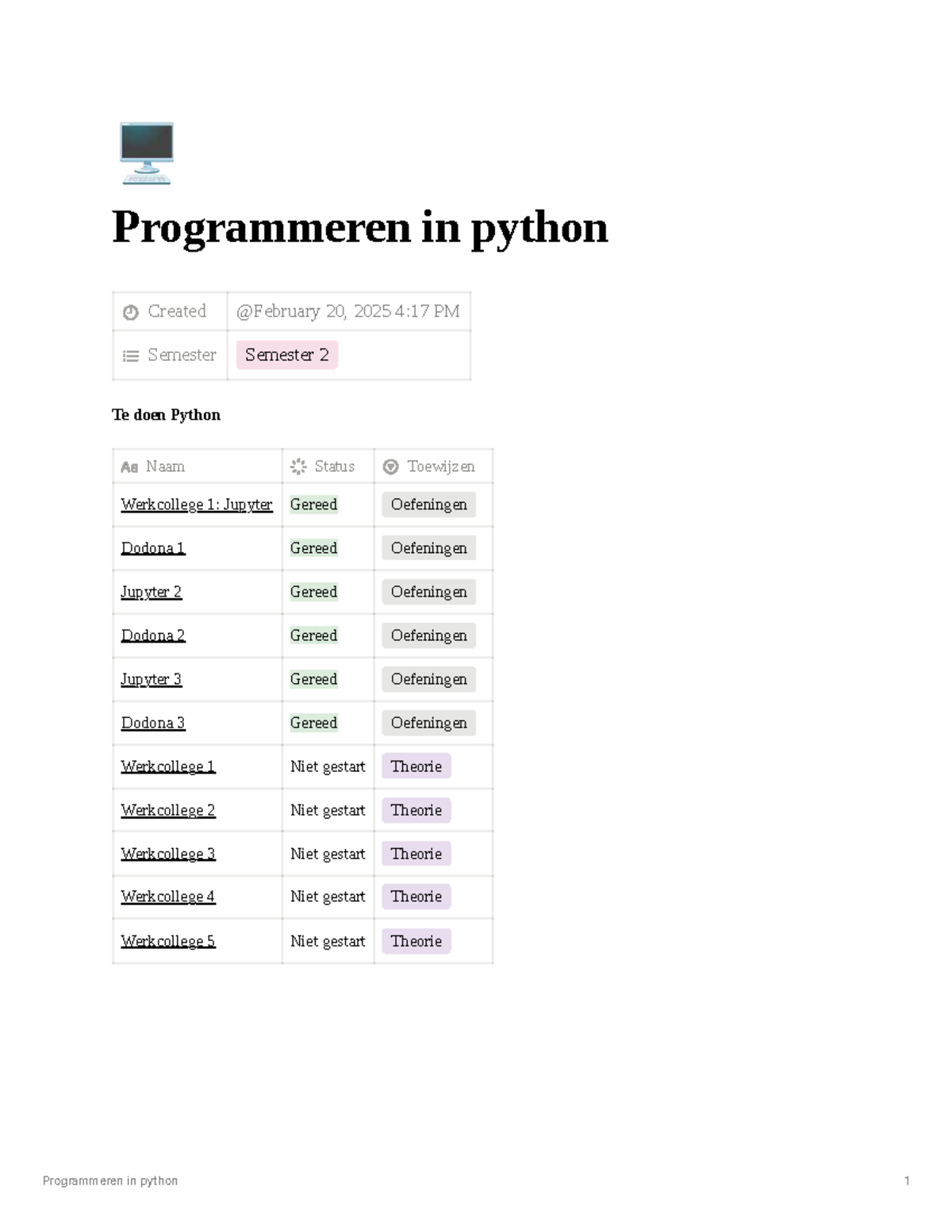Open the Dodona 1 link

tap(153, 548)
